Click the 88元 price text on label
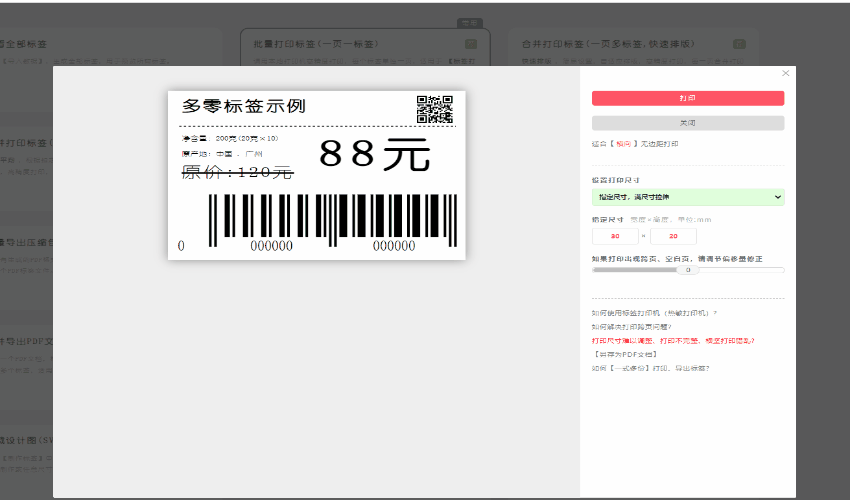This screenshot has height=500, width=850. [x=375, y=155]
